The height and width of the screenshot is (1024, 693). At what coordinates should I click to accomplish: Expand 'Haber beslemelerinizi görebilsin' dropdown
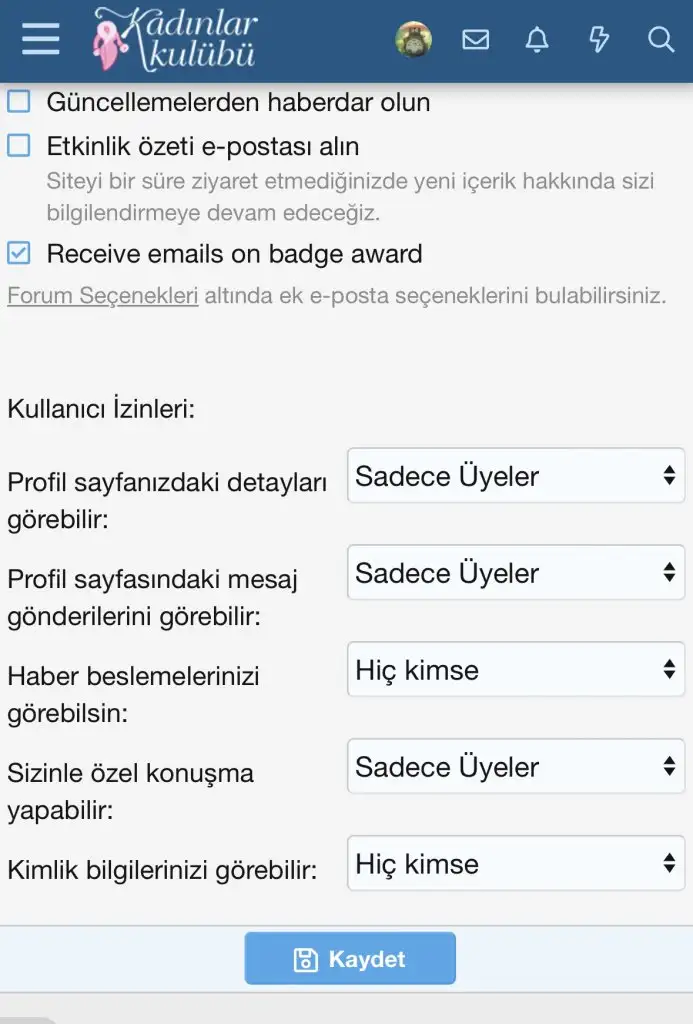(x=515, y=670)
